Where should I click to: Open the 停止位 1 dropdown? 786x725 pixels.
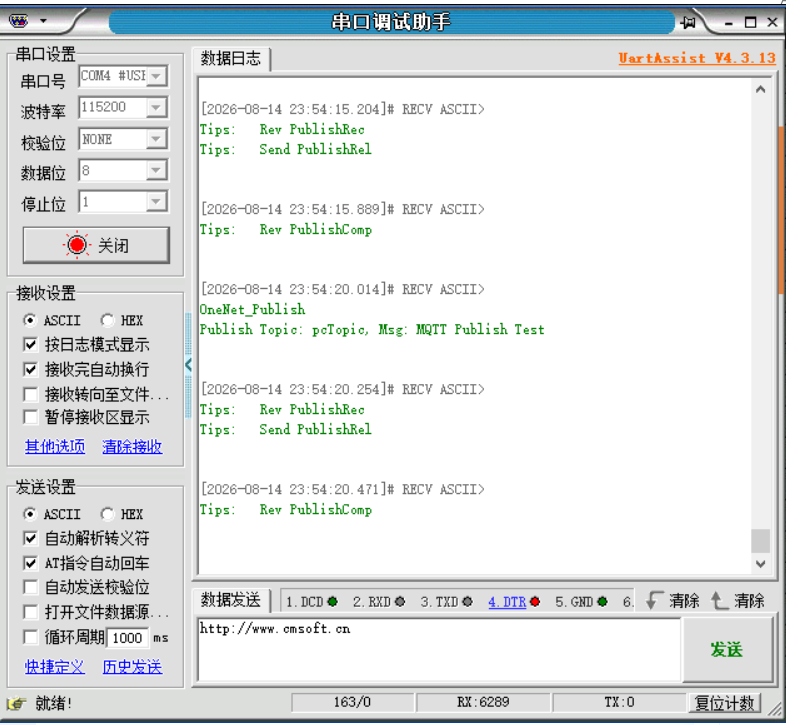click(156, 202)
